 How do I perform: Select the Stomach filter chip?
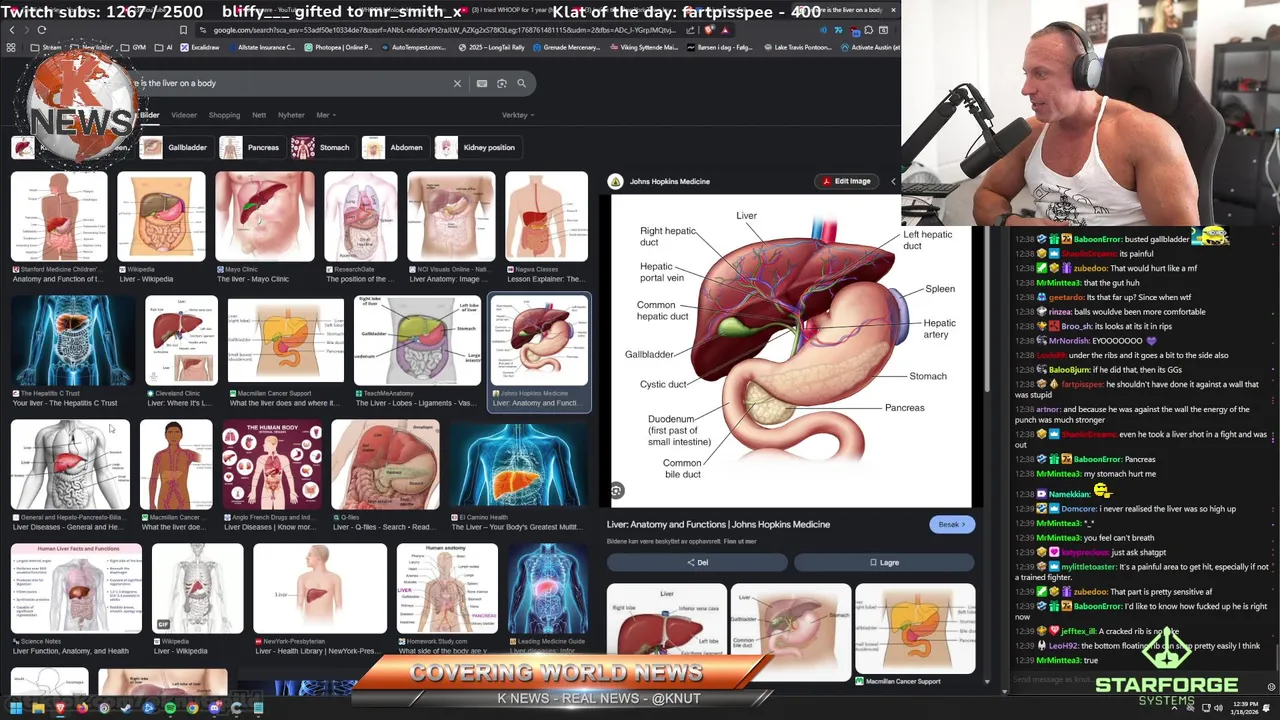point(322,147)
